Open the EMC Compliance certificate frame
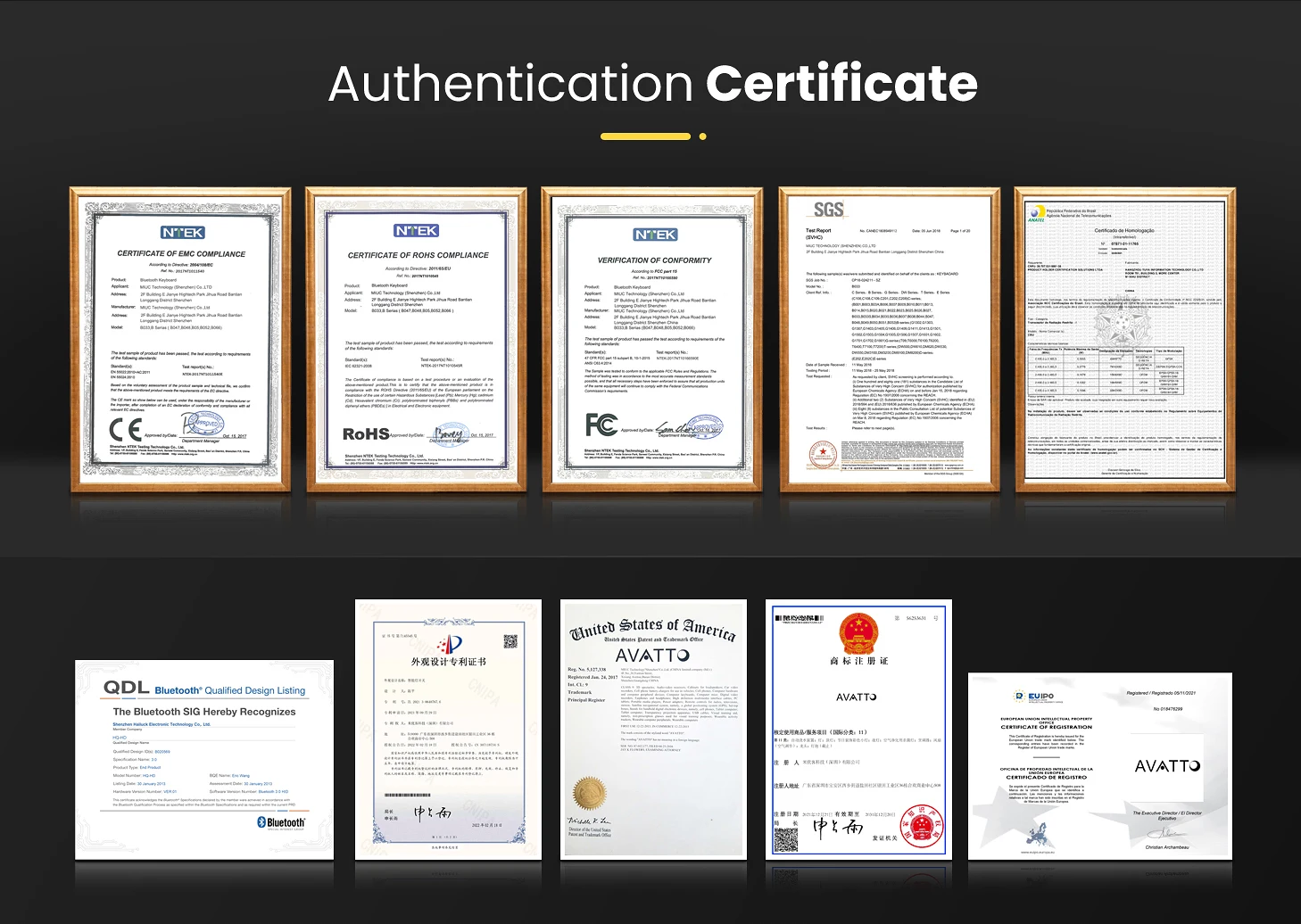Viewport: 1301px width, 924px height. pos(180,340)
